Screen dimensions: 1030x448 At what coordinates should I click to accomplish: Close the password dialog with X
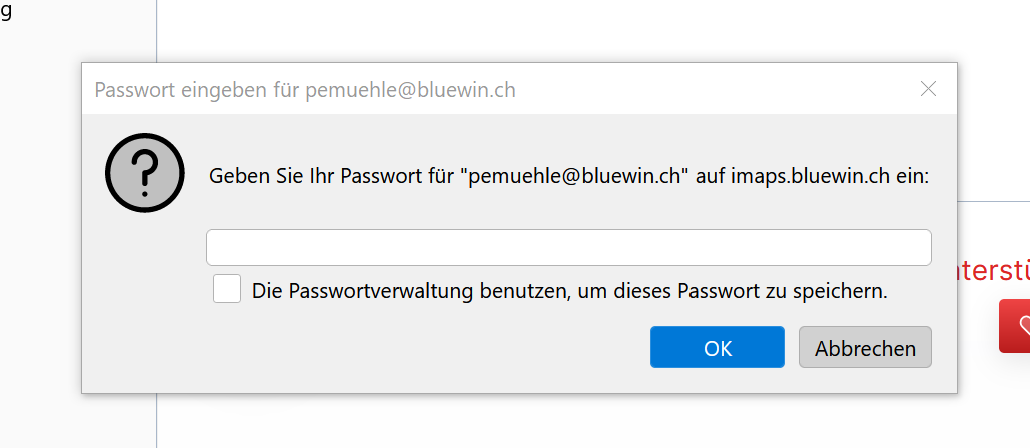click(928, 89)
